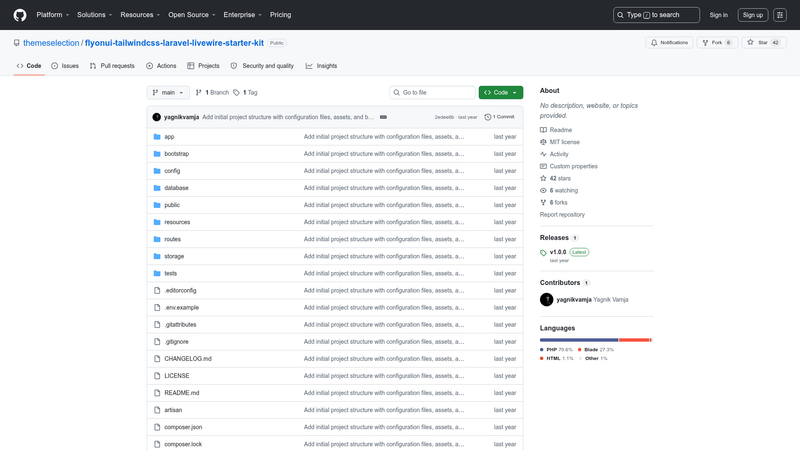
Task: Open composer.json file
Action: [183, 427]
